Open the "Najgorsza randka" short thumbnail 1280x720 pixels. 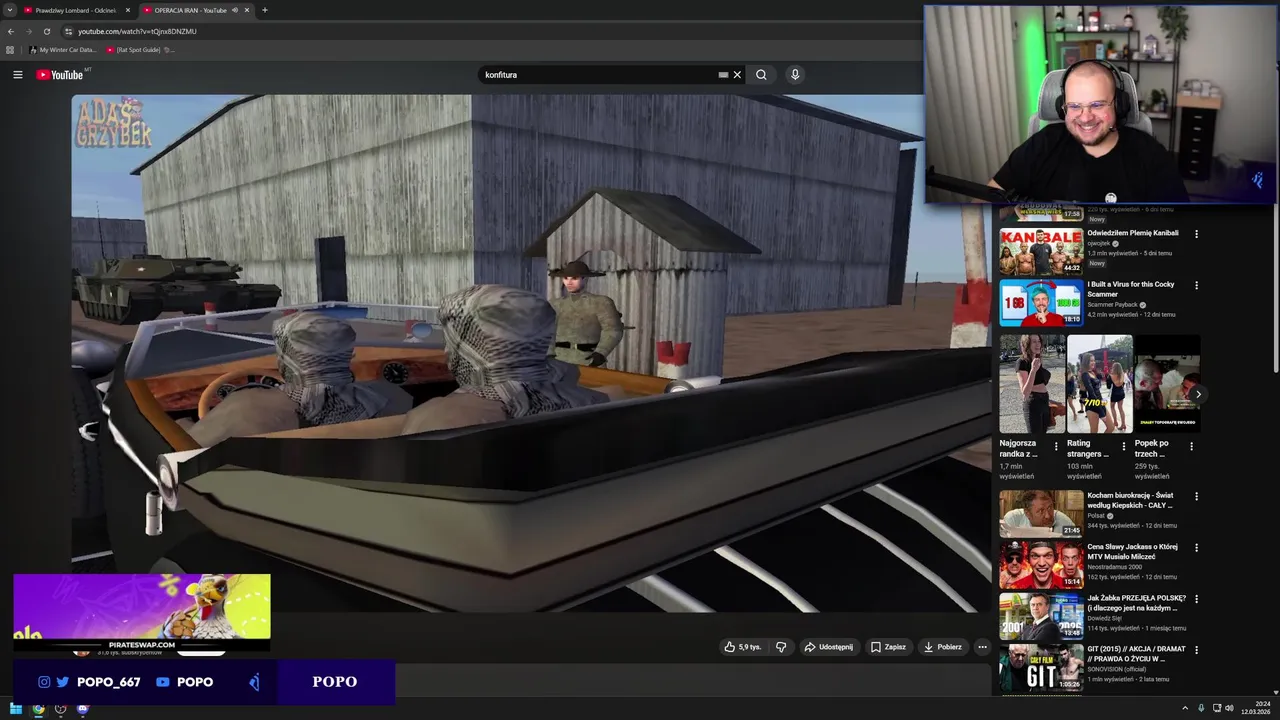pos(1032,384)
